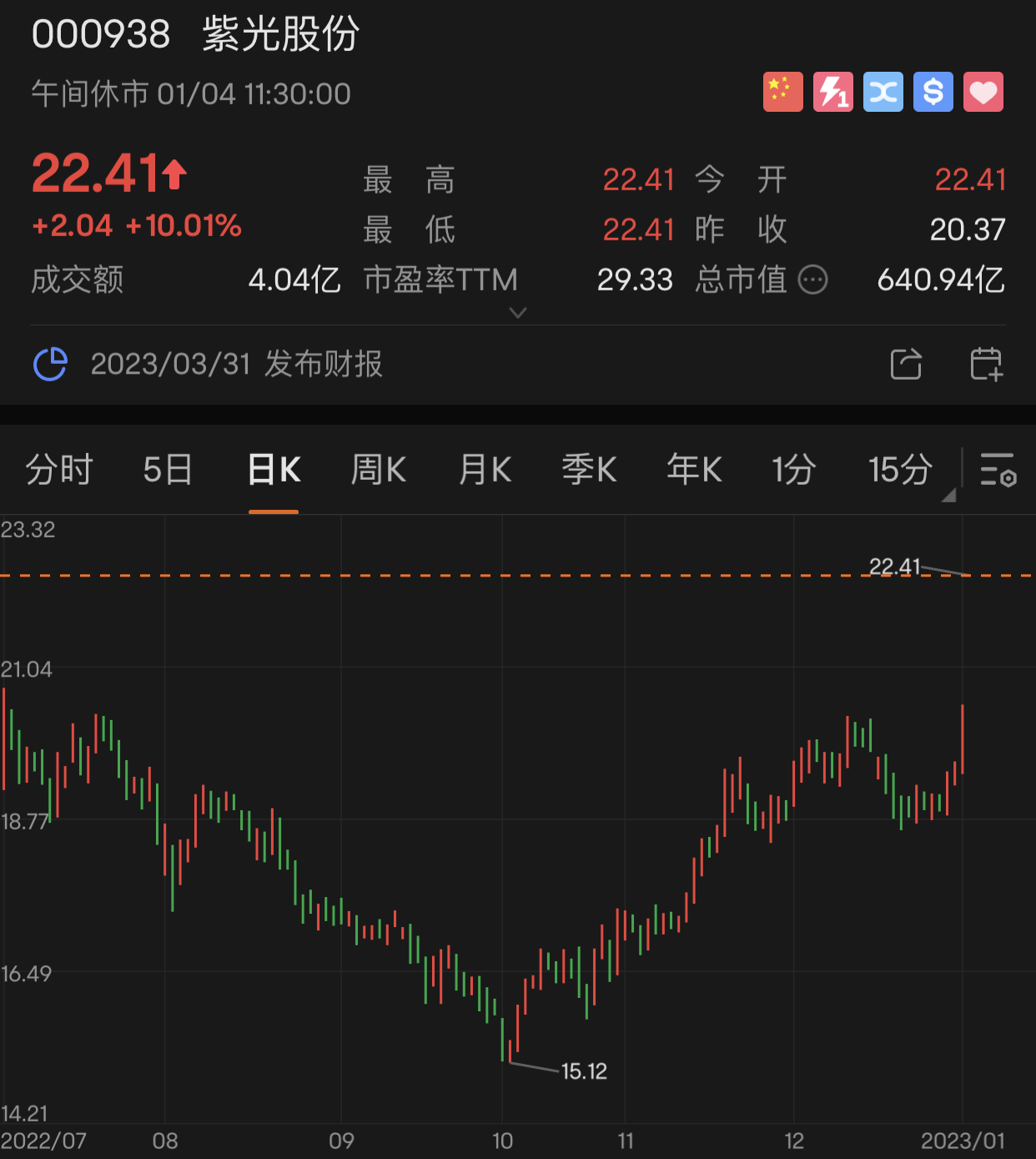
Task: Select the 季K chart tab
Action: (x=589, y=469)
